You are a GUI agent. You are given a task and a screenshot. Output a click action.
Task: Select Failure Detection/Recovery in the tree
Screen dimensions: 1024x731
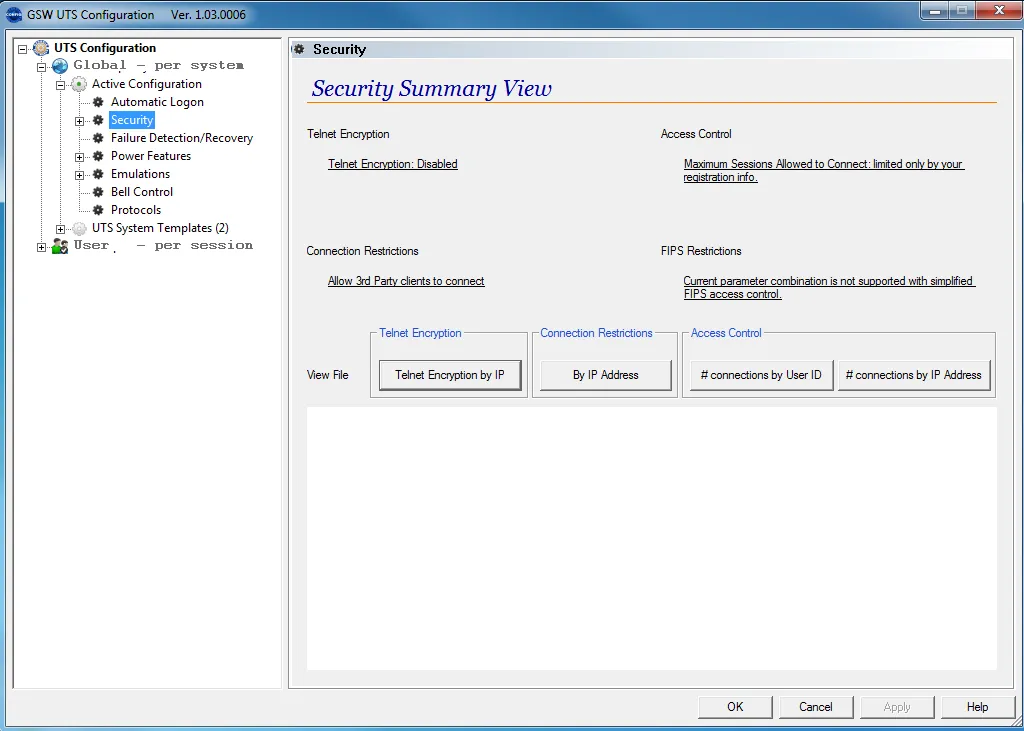coord(182,138)
